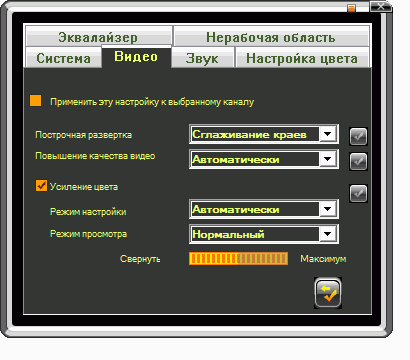The height and width of the screenshot is (360, 410).
Task: Close the settings window
Action: (380, 7)
